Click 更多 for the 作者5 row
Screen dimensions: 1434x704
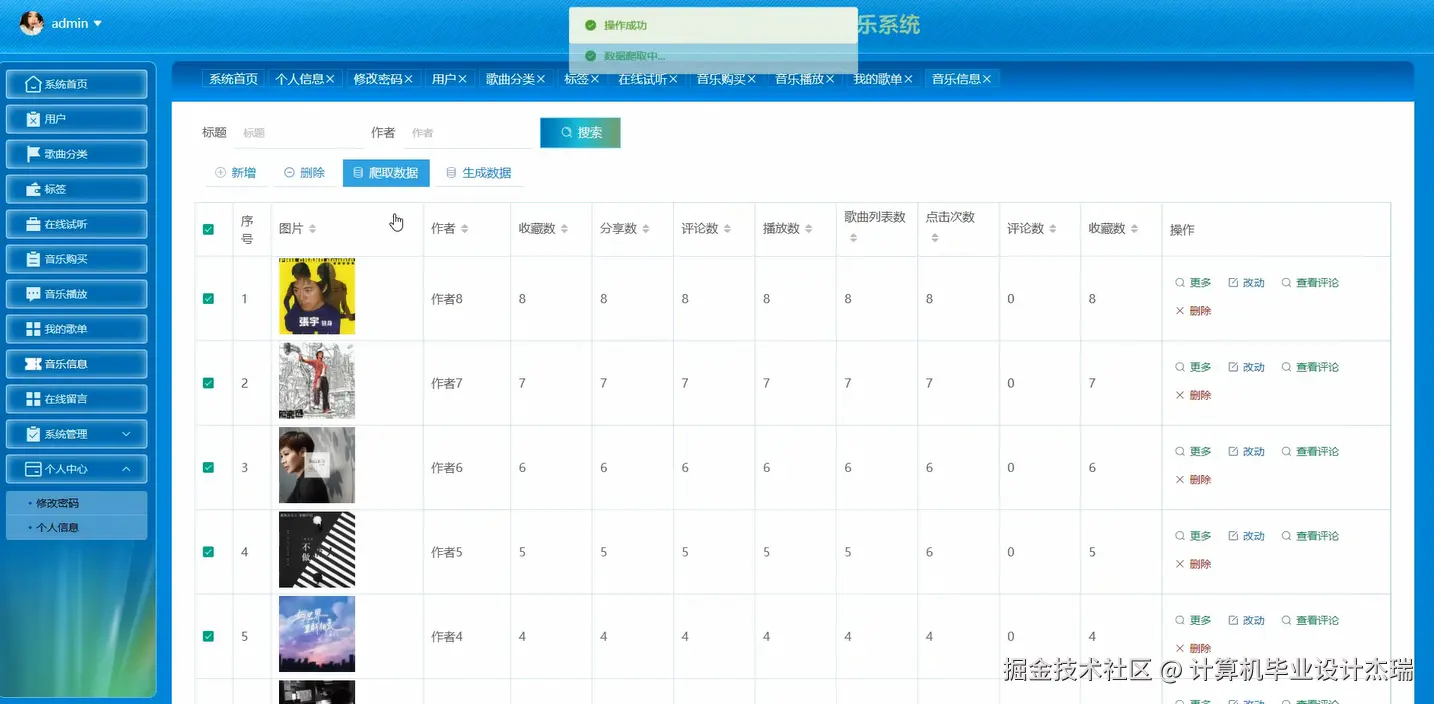point(1193,536)
